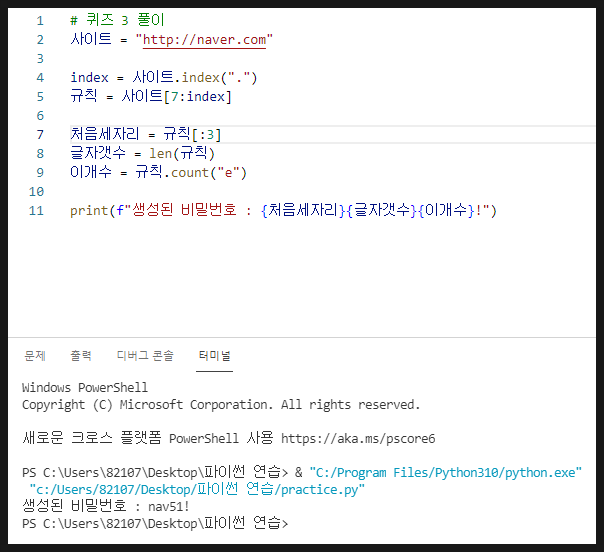Click 'Windows PowerShell' text in terminal
This screenshot has height=552, width=604.
tap(85, 387)
